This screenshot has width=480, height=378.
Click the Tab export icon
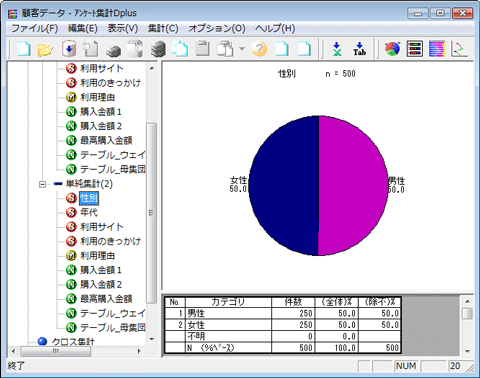click(359, 49)
